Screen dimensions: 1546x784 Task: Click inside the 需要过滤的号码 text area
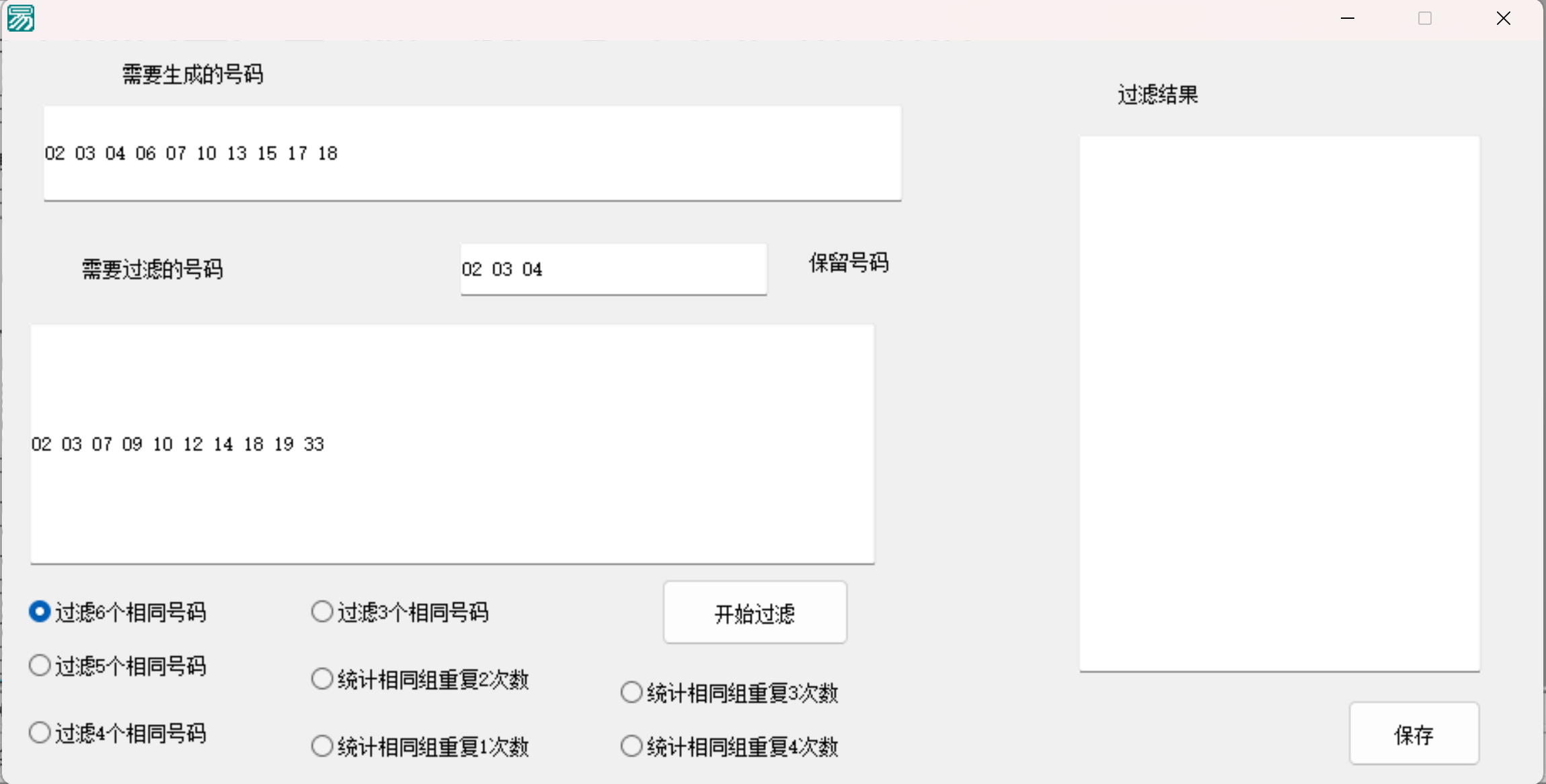coord(452,443)
